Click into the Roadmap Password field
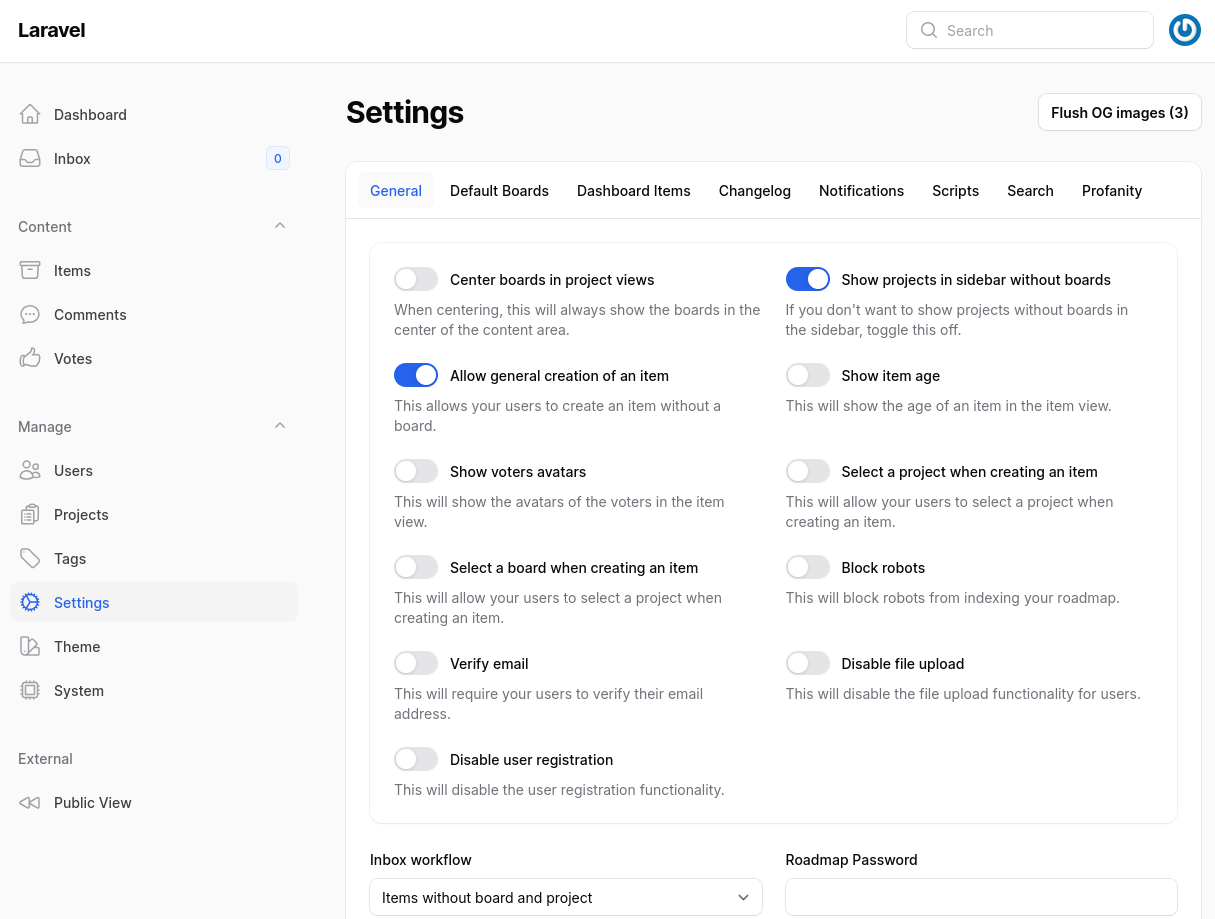1215x919 pixels. click(981, 897)
